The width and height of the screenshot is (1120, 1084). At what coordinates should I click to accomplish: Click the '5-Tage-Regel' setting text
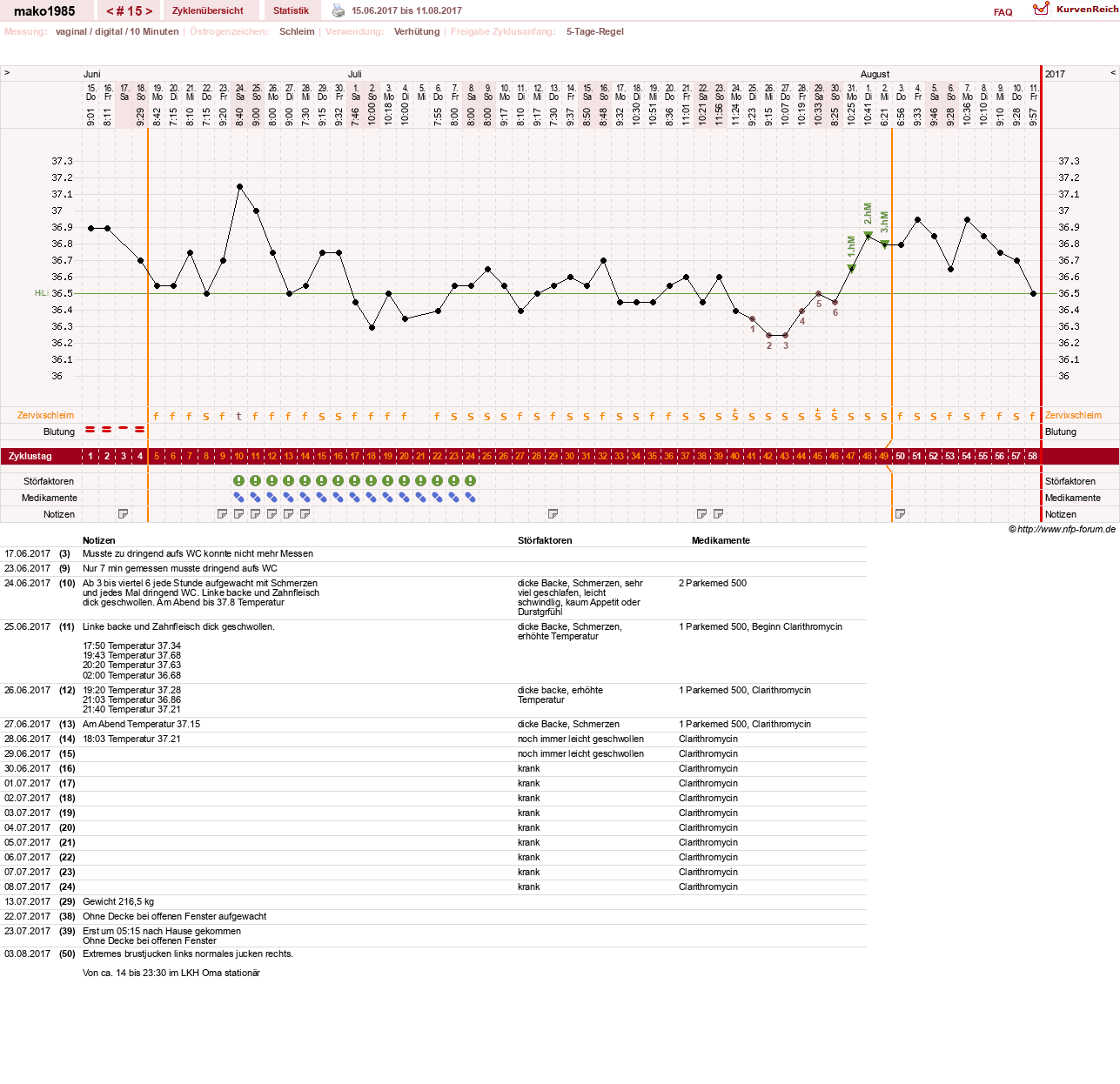click(x=595, y=31)
